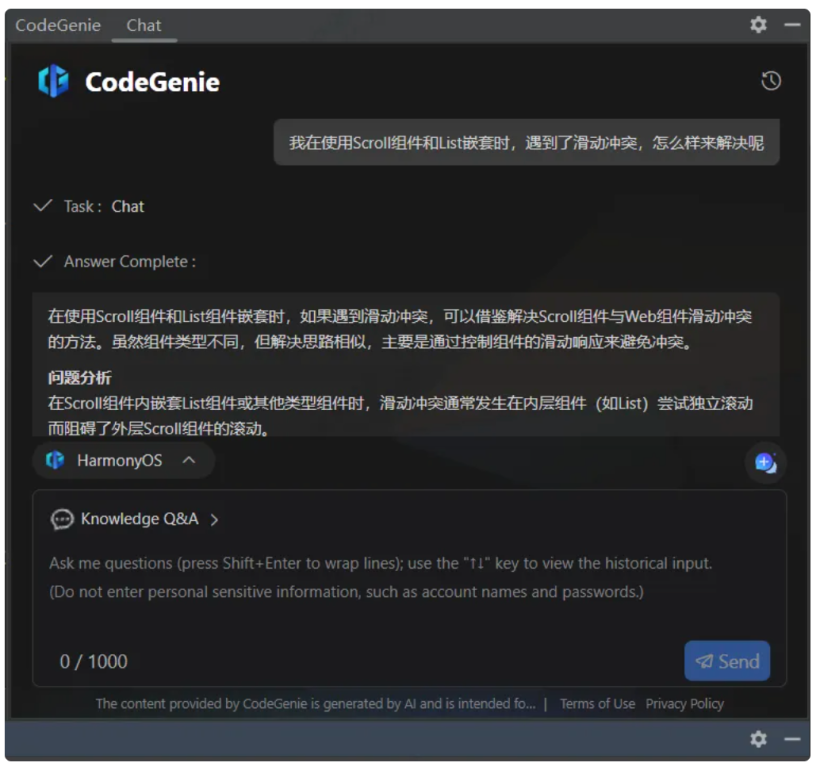Click the Task: Chat checkmark icon
Image resolution: width=820 pixels, height=774 pixels.
click(x=42, y=206)
